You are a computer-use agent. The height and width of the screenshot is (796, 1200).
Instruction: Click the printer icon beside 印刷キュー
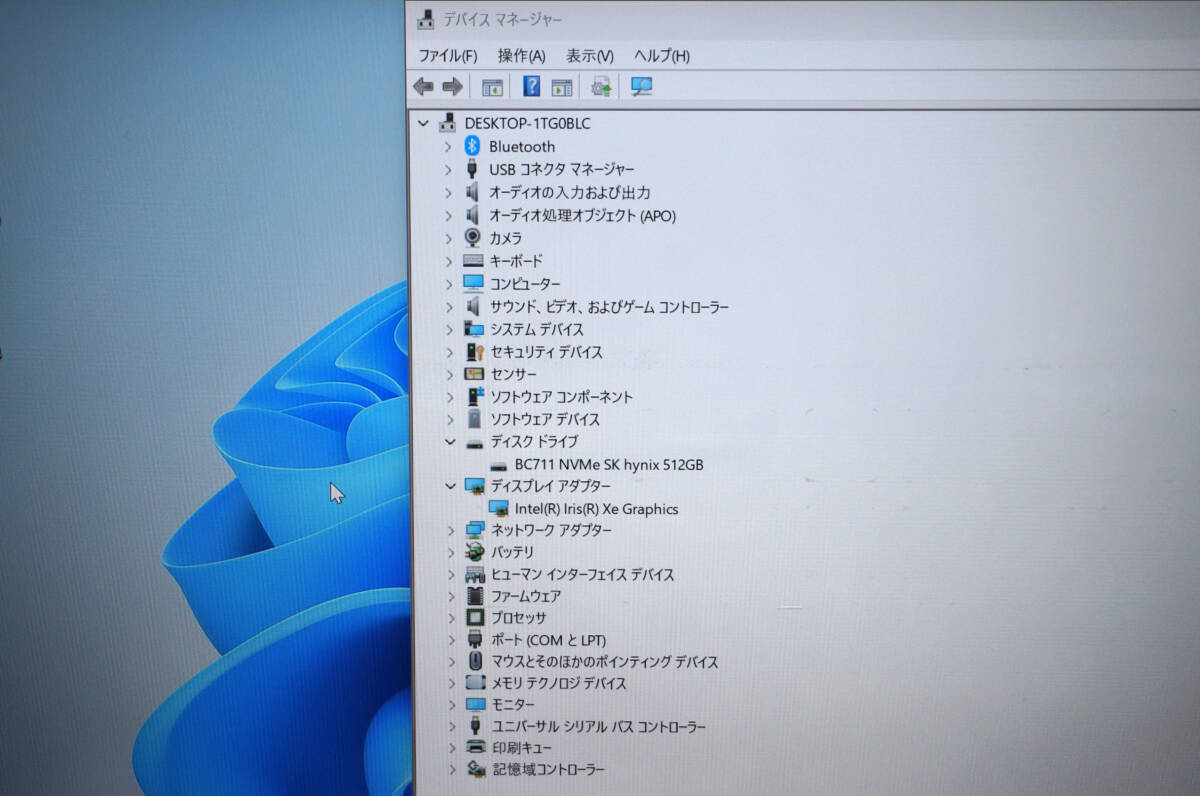click(x=477, y=748)
